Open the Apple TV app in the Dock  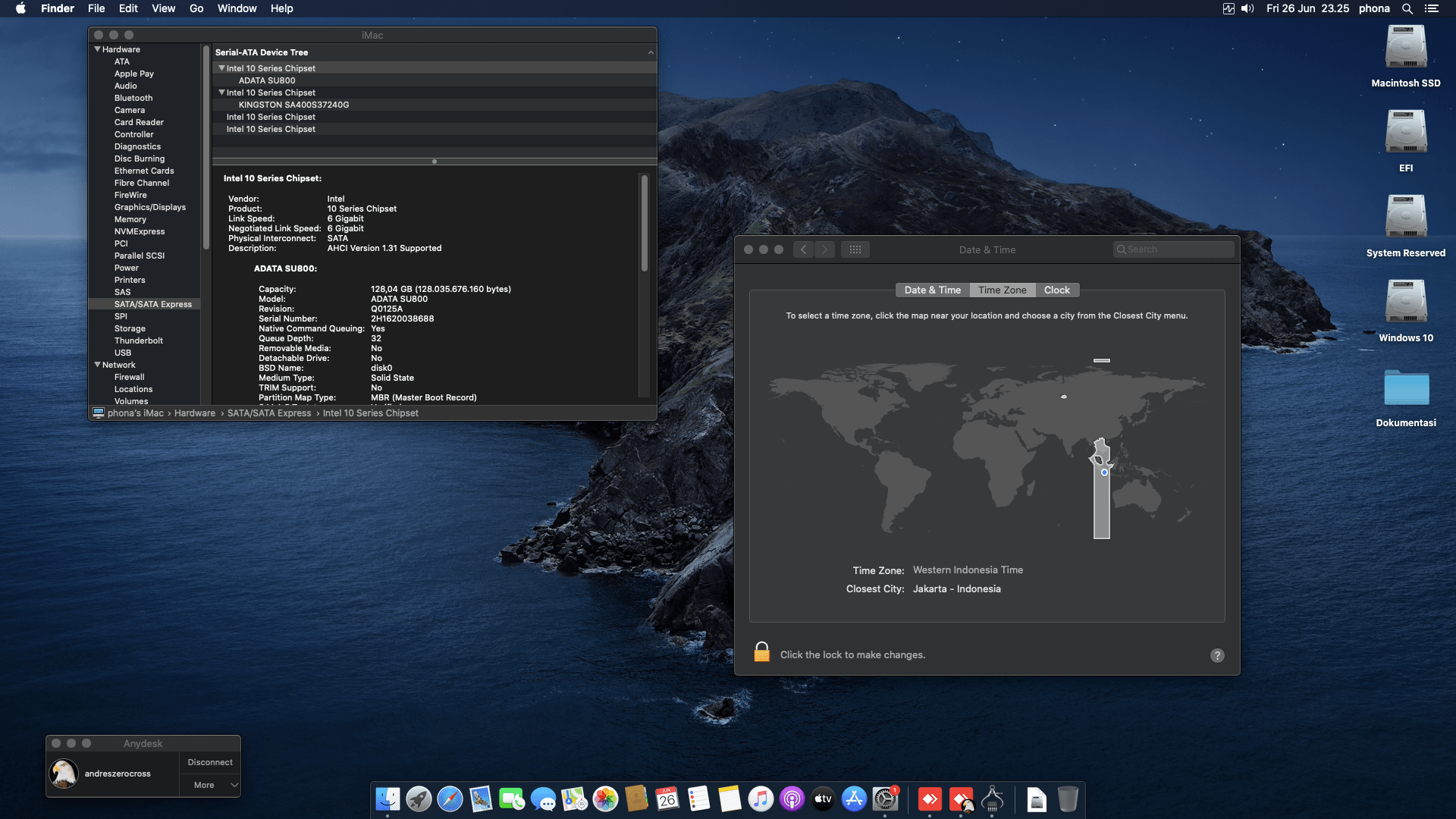[x=823, y=799]
